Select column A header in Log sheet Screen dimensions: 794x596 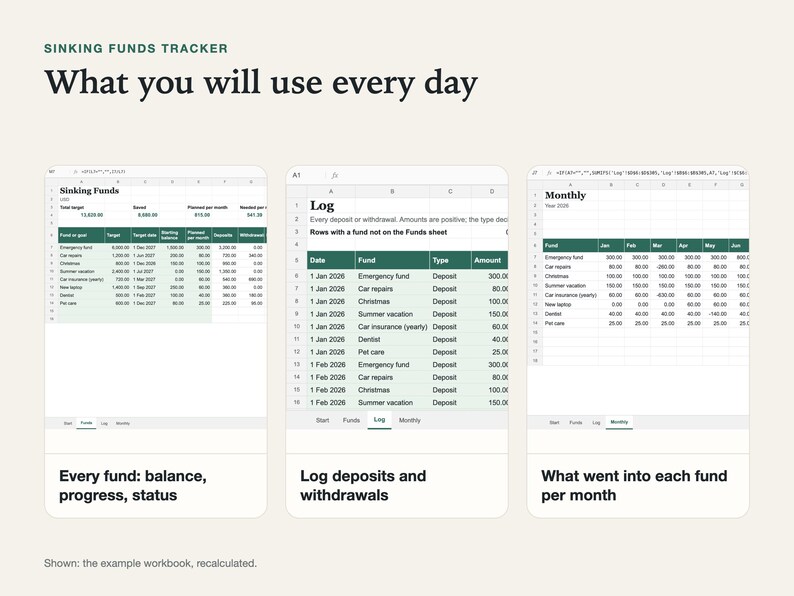(x=331, y=191)
